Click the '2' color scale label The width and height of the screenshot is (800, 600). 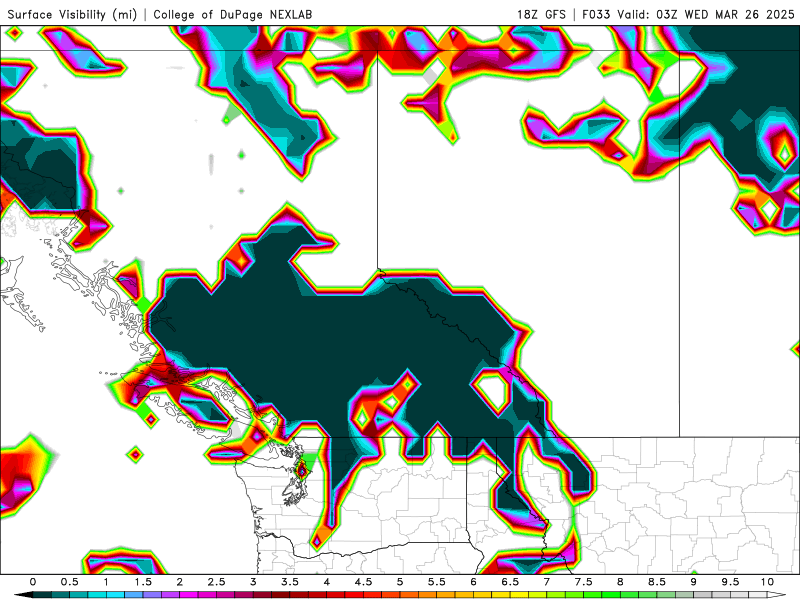[180, 582]
